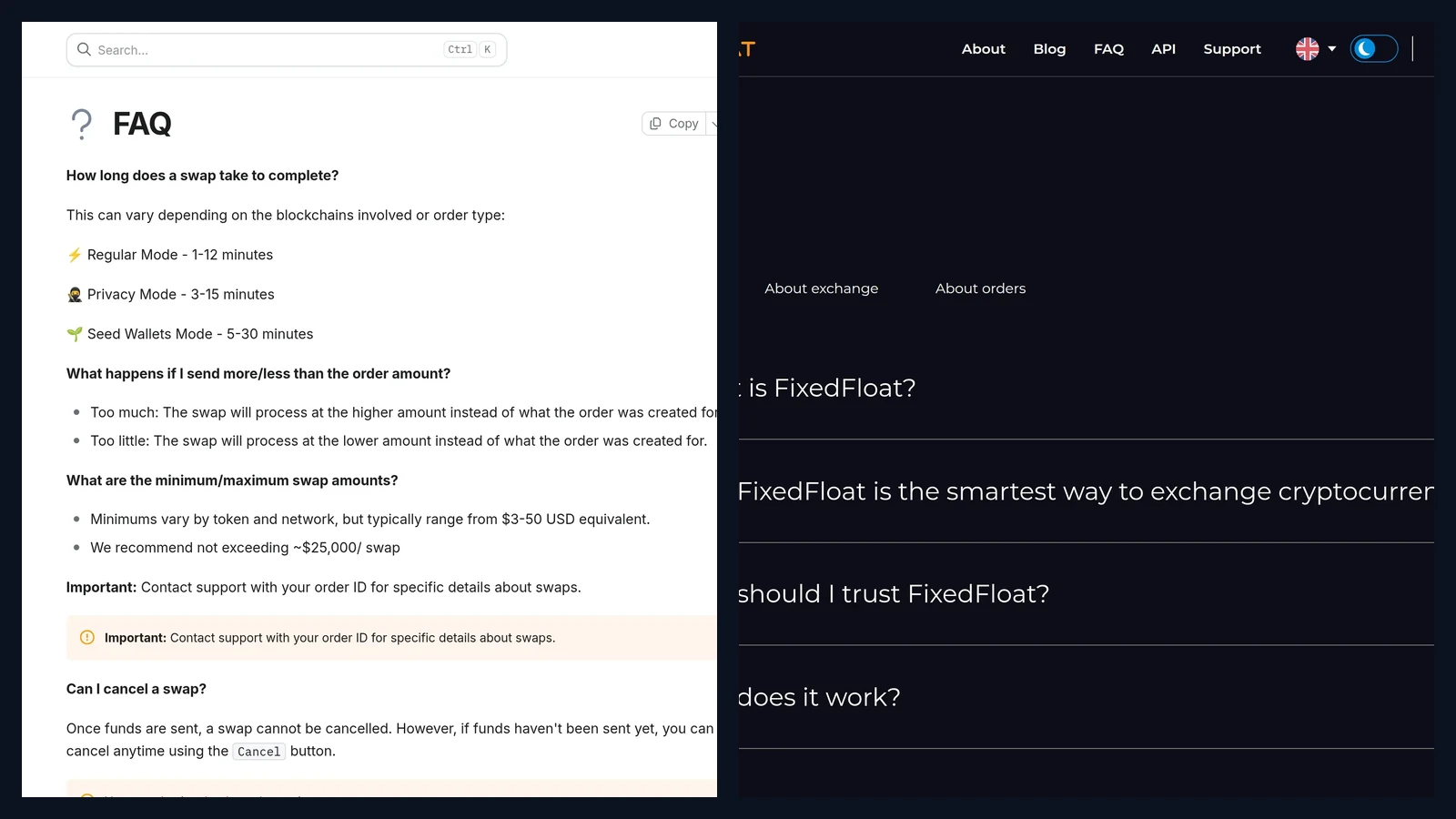Screen dimensions: 1456x819
Task: Click 'Regular Mode - 1-12 minutes' text
Action: [180, 255]
